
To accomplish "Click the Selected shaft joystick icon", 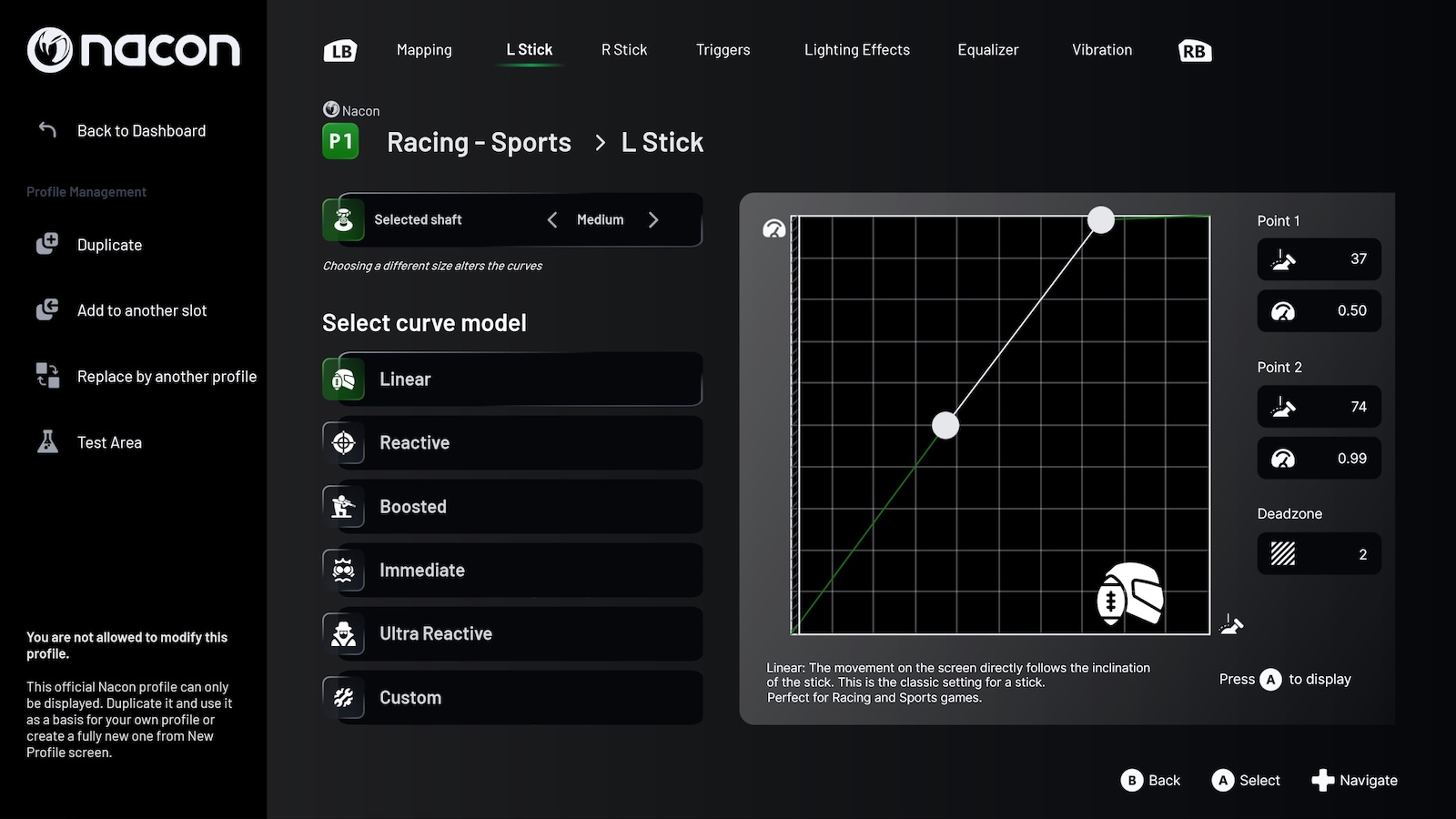I will (x=343, y=219).
